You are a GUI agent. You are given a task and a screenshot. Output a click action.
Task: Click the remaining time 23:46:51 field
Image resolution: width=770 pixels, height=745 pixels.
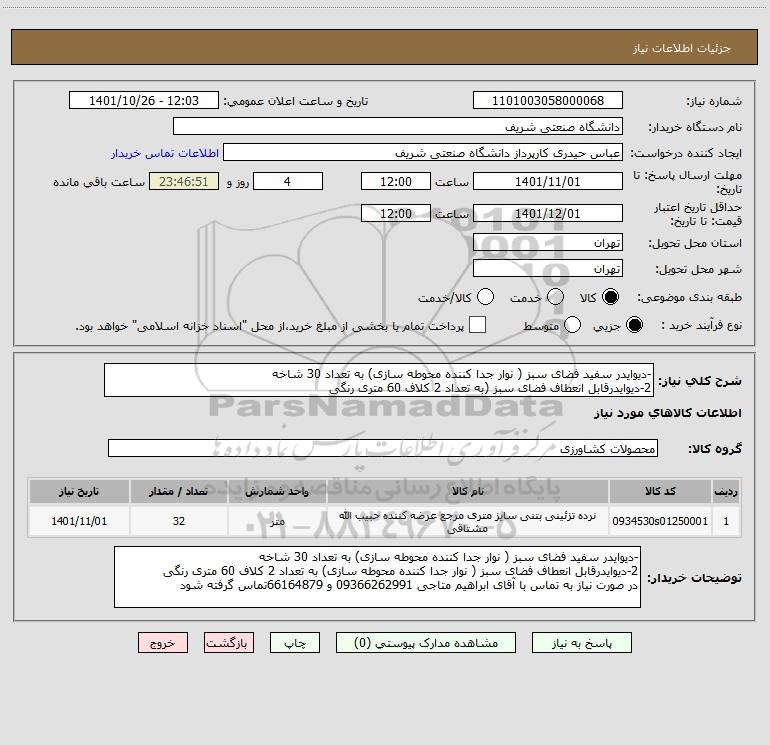pos(184,181)
